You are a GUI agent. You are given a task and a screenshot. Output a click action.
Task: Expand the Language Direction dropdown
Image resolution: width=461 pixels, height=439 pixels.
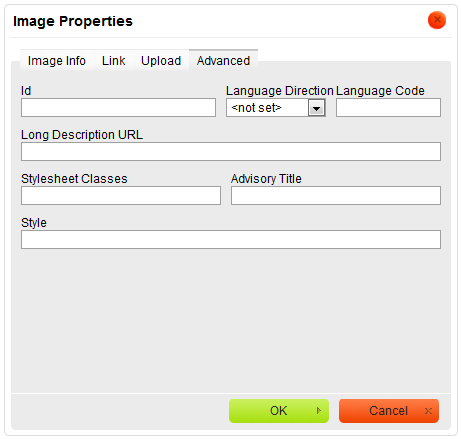pyautogui.click(x=276, y=107)
